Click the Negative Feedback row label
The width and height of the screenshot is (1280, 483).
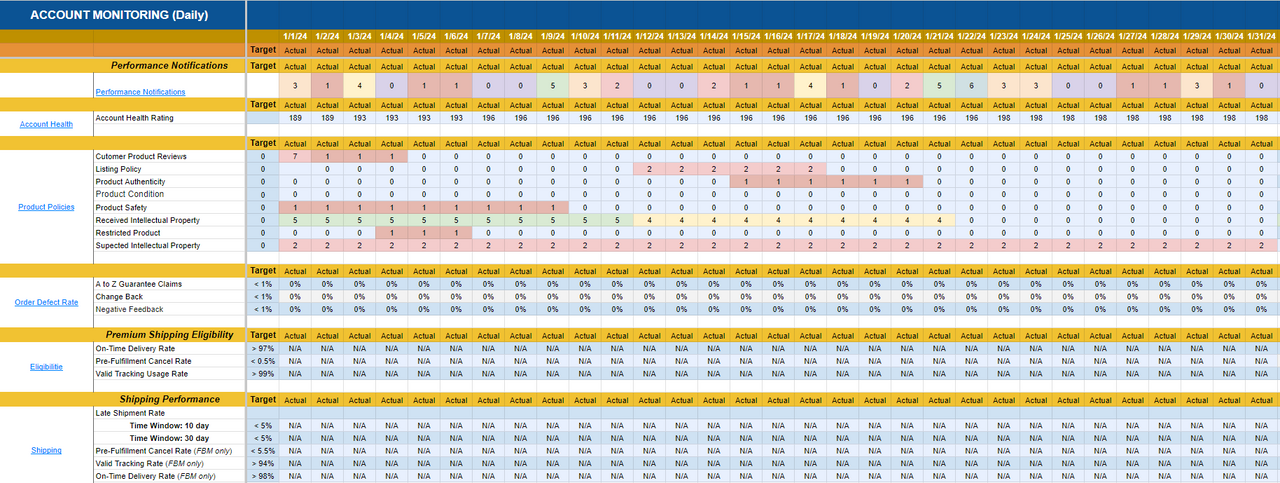click(x=129, y=309)
